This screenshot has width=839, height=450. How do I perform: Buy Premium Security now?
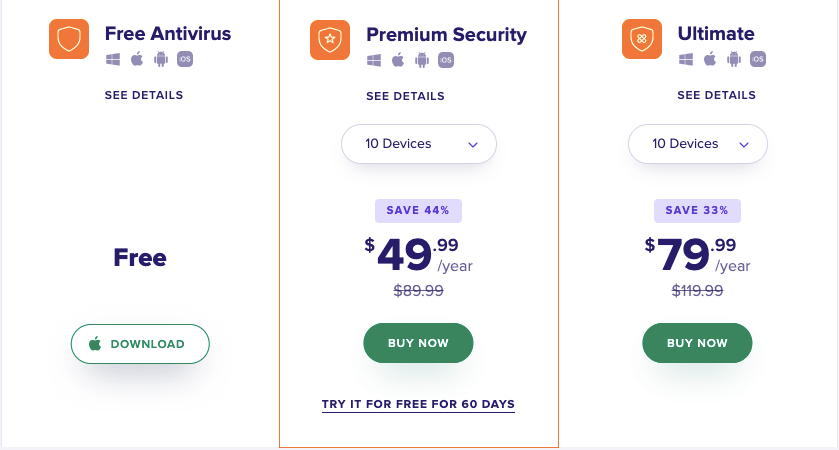(418, 343)
